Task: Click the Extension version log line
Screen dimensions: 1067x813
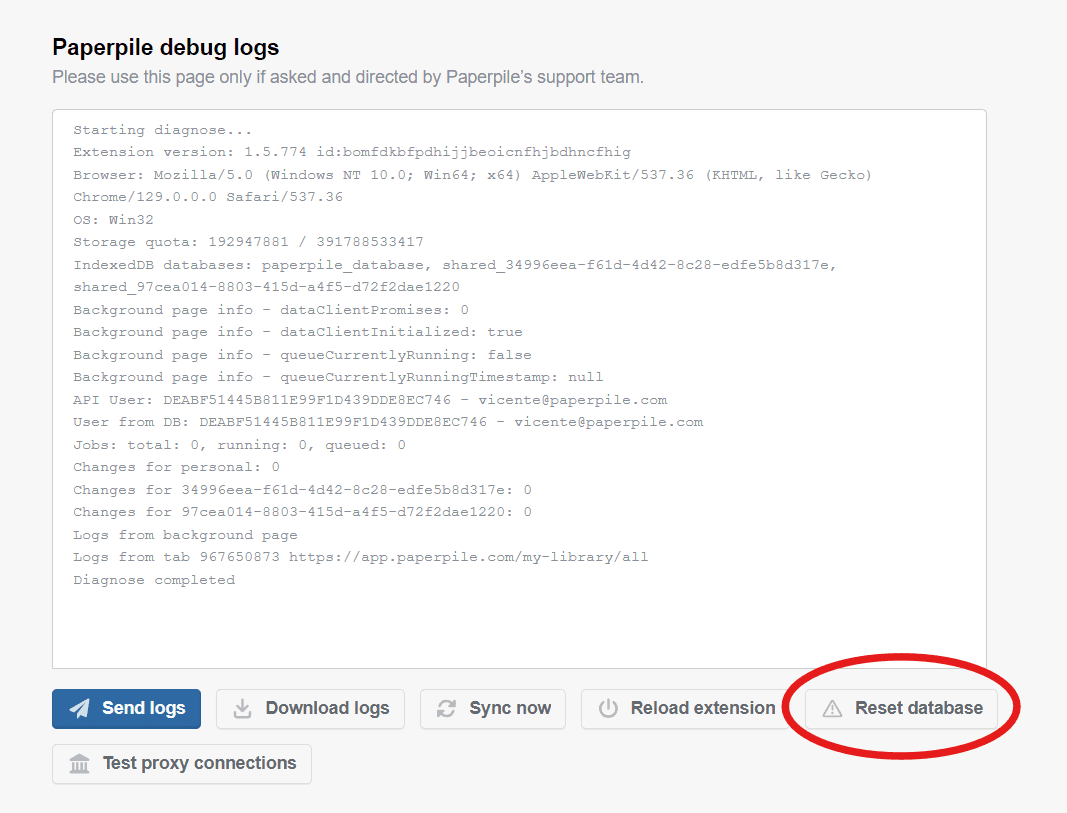Action: 351,152
